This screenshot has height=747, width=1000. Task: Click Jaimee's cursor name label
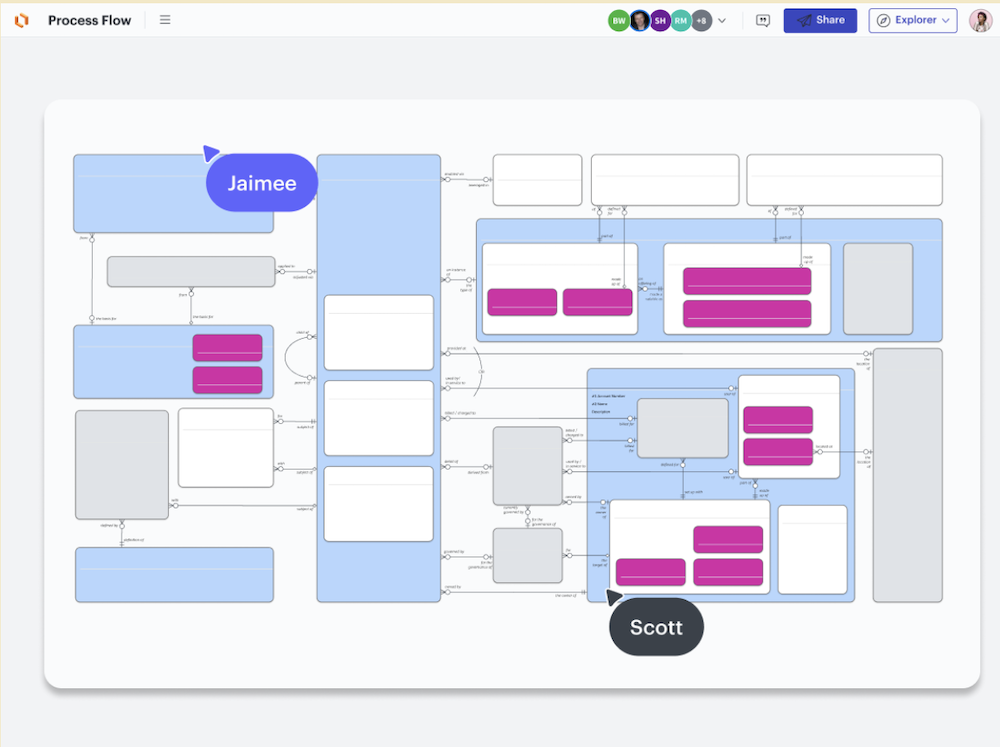[262, 183]
